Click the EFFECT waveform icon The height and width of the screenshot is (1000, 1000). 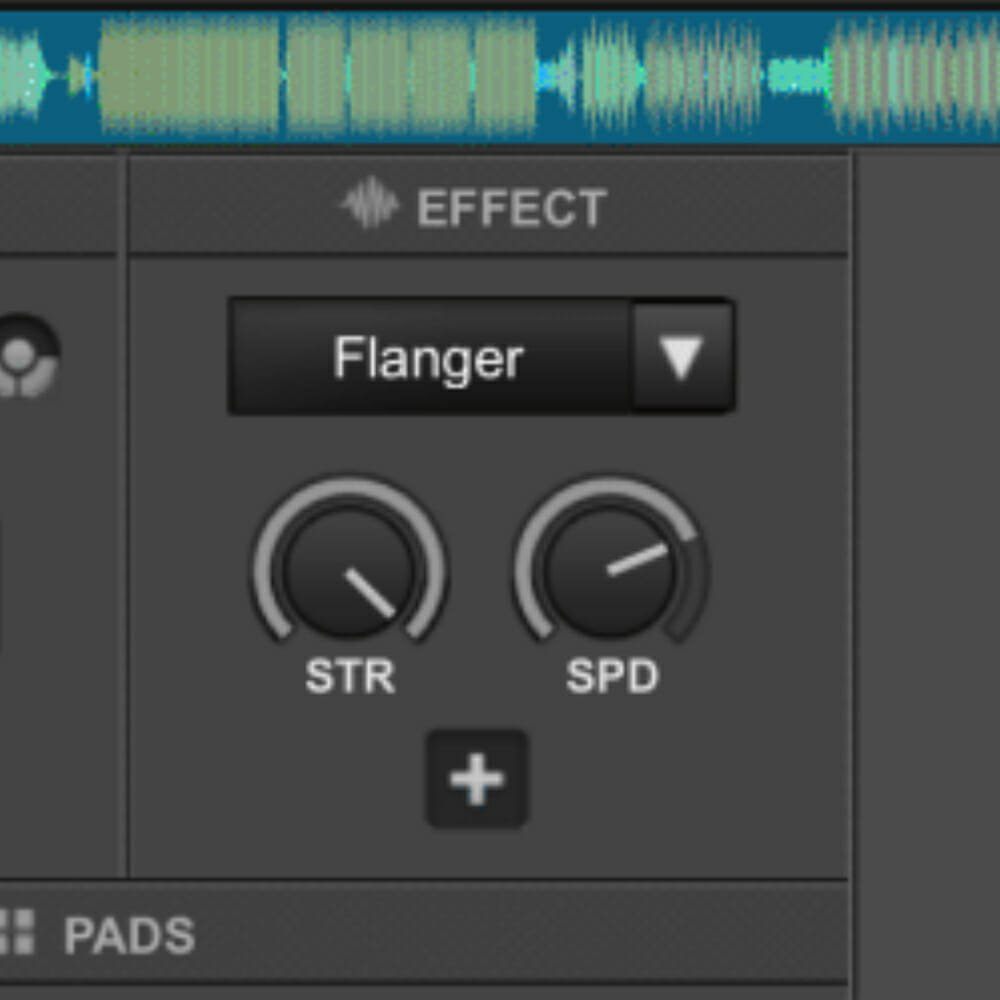pyautogui.click(x=370, y=205)
